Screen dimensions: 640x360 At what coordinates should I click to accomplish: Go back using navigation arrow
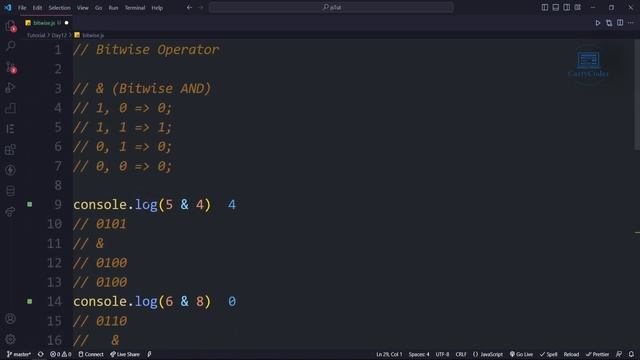(x=189, y=7)
